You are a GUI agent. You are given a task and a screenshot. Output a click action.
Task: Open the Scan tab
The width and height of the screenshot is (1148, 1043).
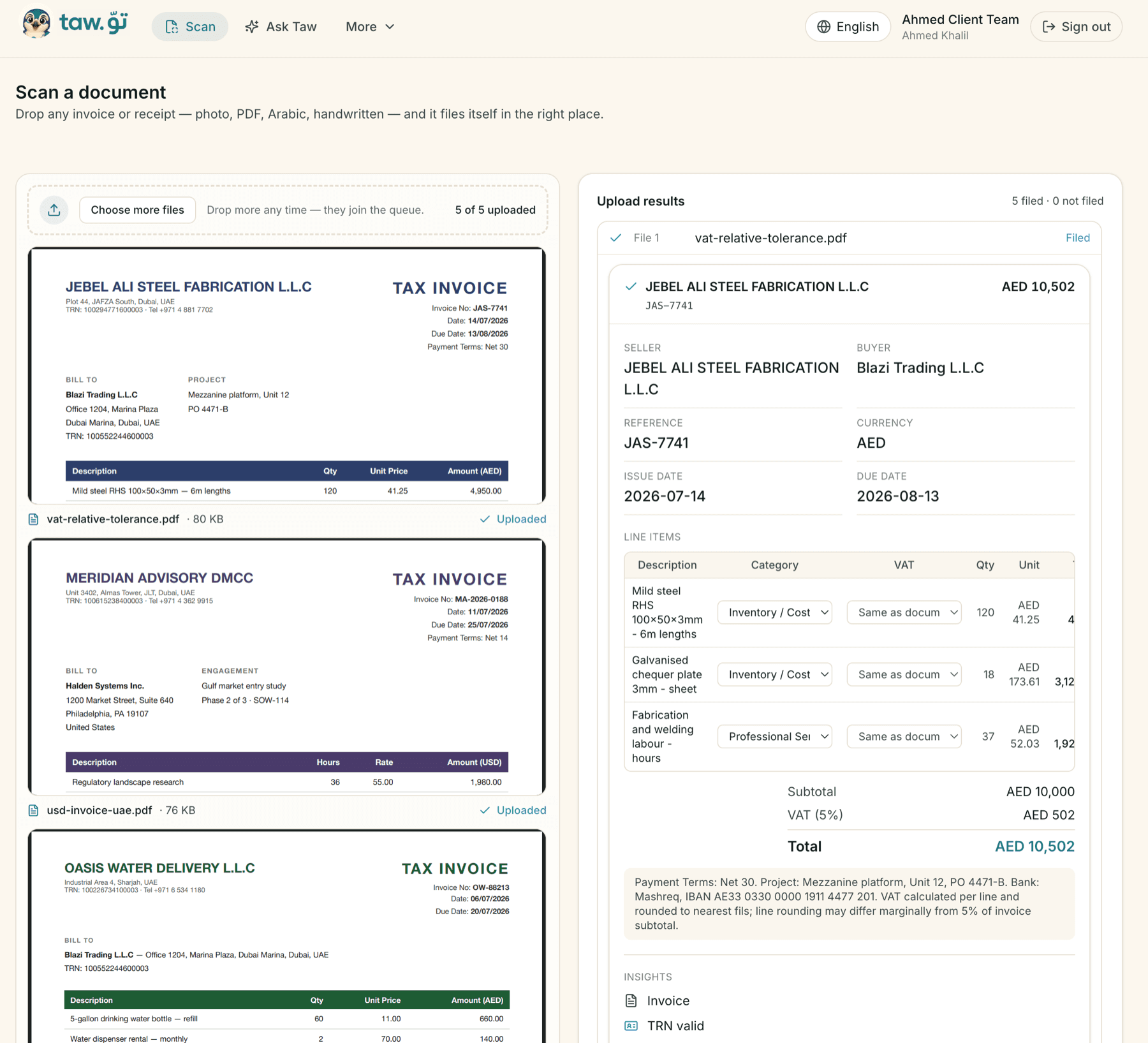[x=190, y=27]
